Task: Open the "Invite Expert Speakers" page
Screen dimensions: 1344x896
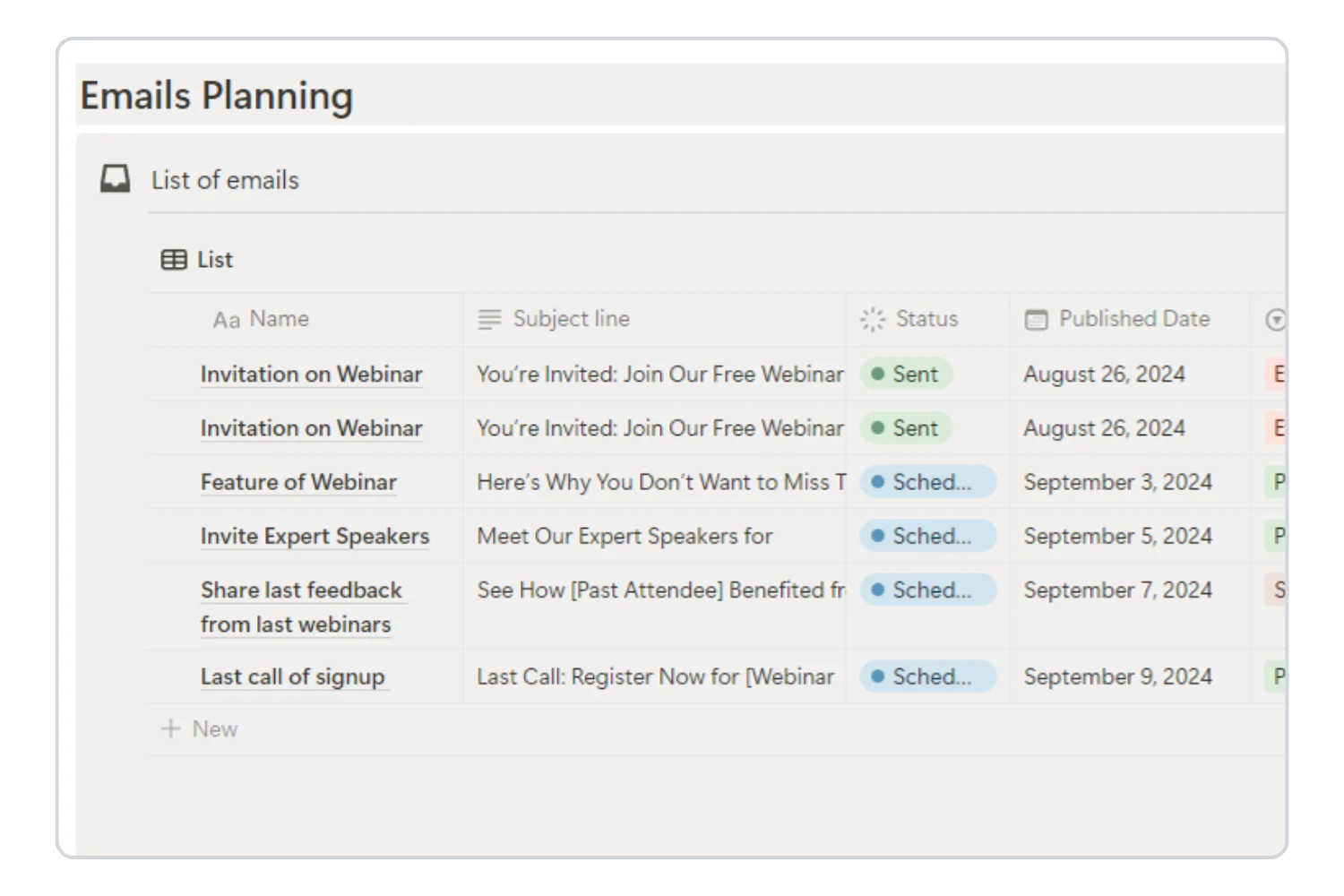Action: click(314, 535)
